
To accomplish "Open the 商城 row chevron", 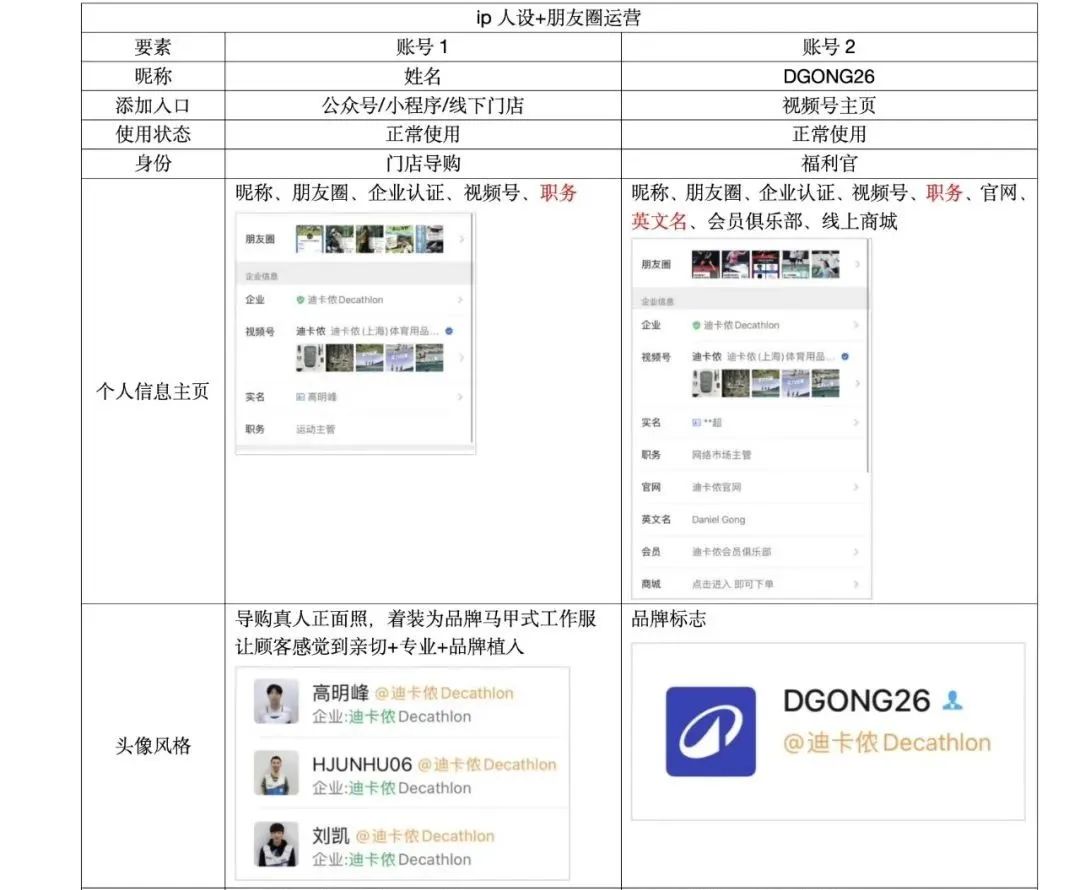I will coord(856,584).
